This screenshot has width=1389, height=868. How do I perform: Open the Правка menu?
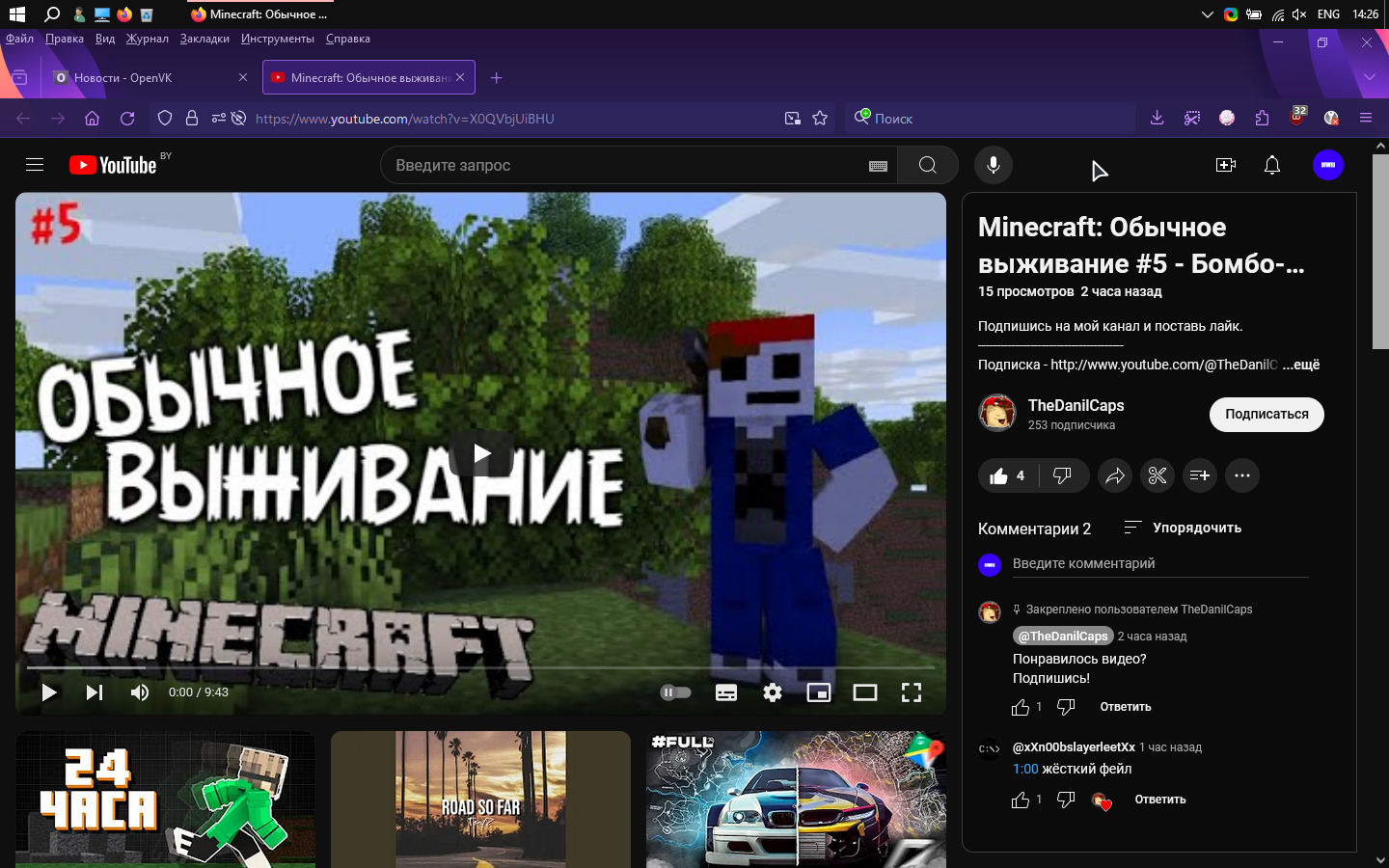click(x=65, y=39)
